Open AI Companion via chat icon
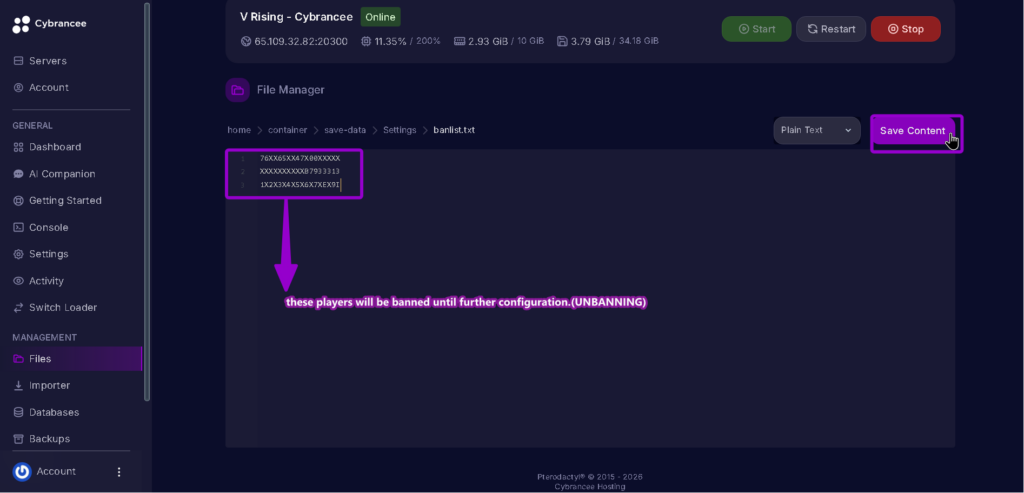This screenshot has width=1024, height=493. [18, 174]
